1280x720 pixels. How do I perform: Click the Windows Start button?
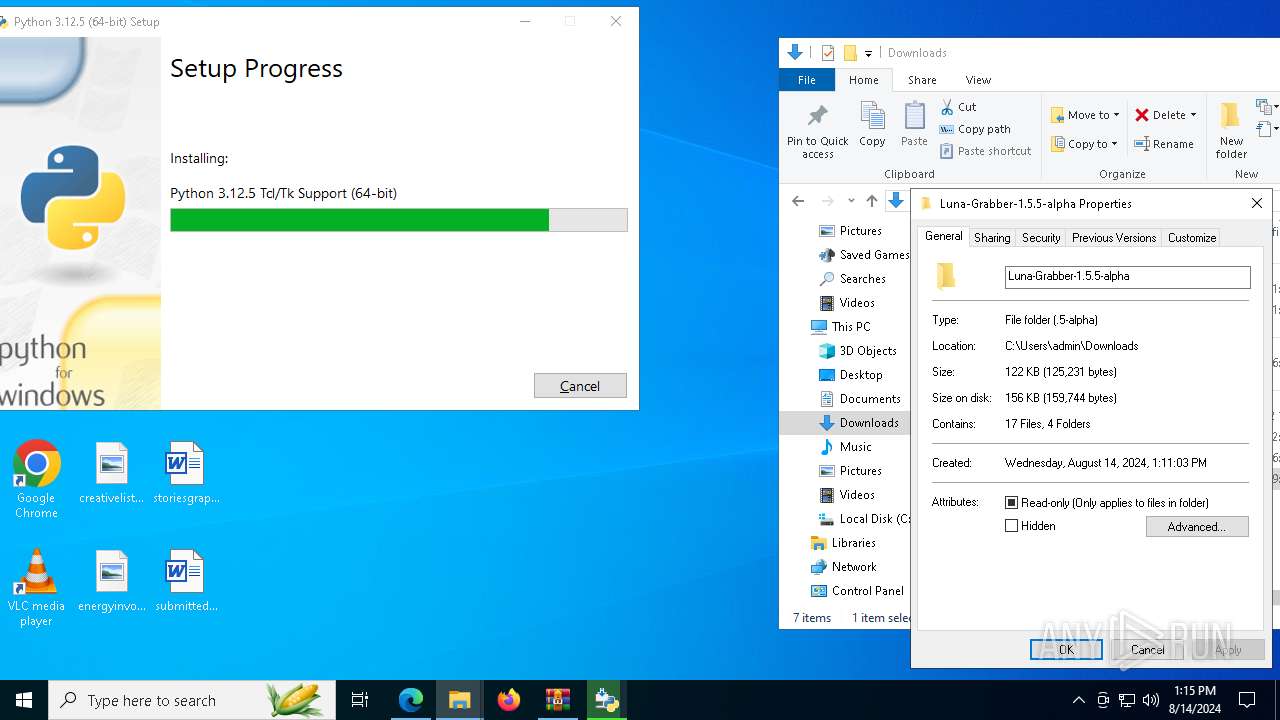click(24, 700)
